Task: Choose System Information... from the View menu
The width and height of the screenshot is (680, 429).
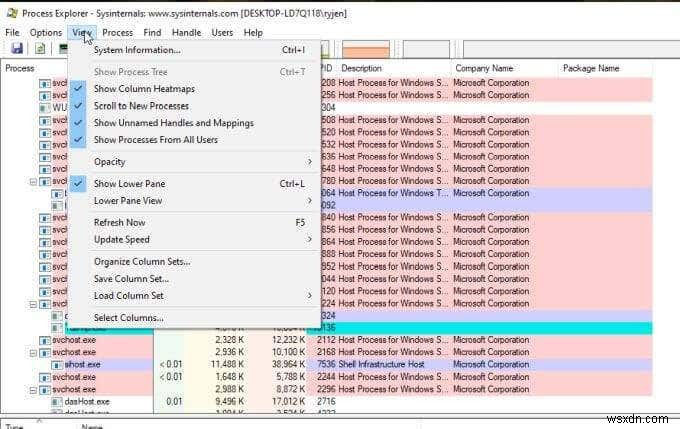Action: 194,50
